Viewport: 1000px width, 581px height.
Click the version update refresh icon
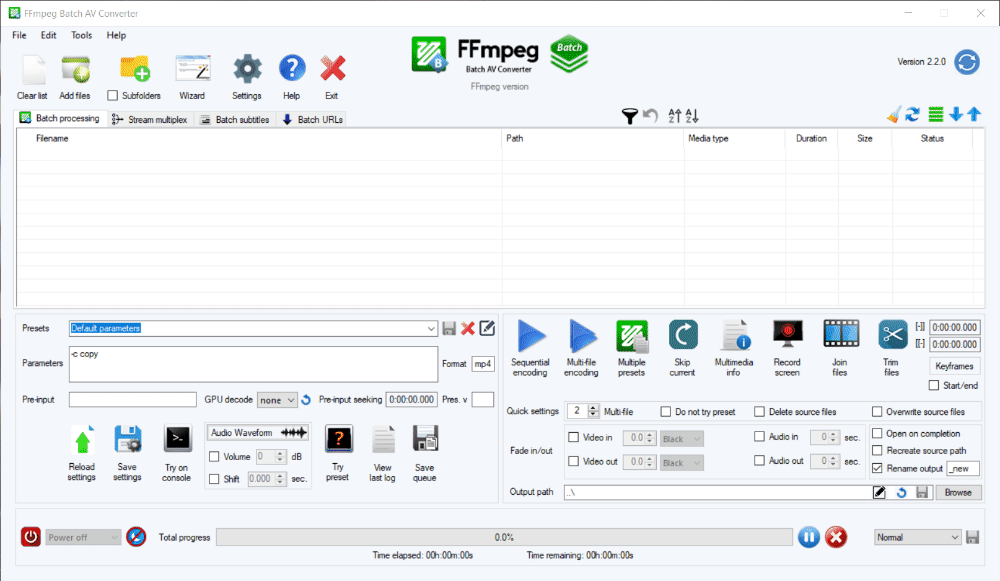tap(967, 62)
